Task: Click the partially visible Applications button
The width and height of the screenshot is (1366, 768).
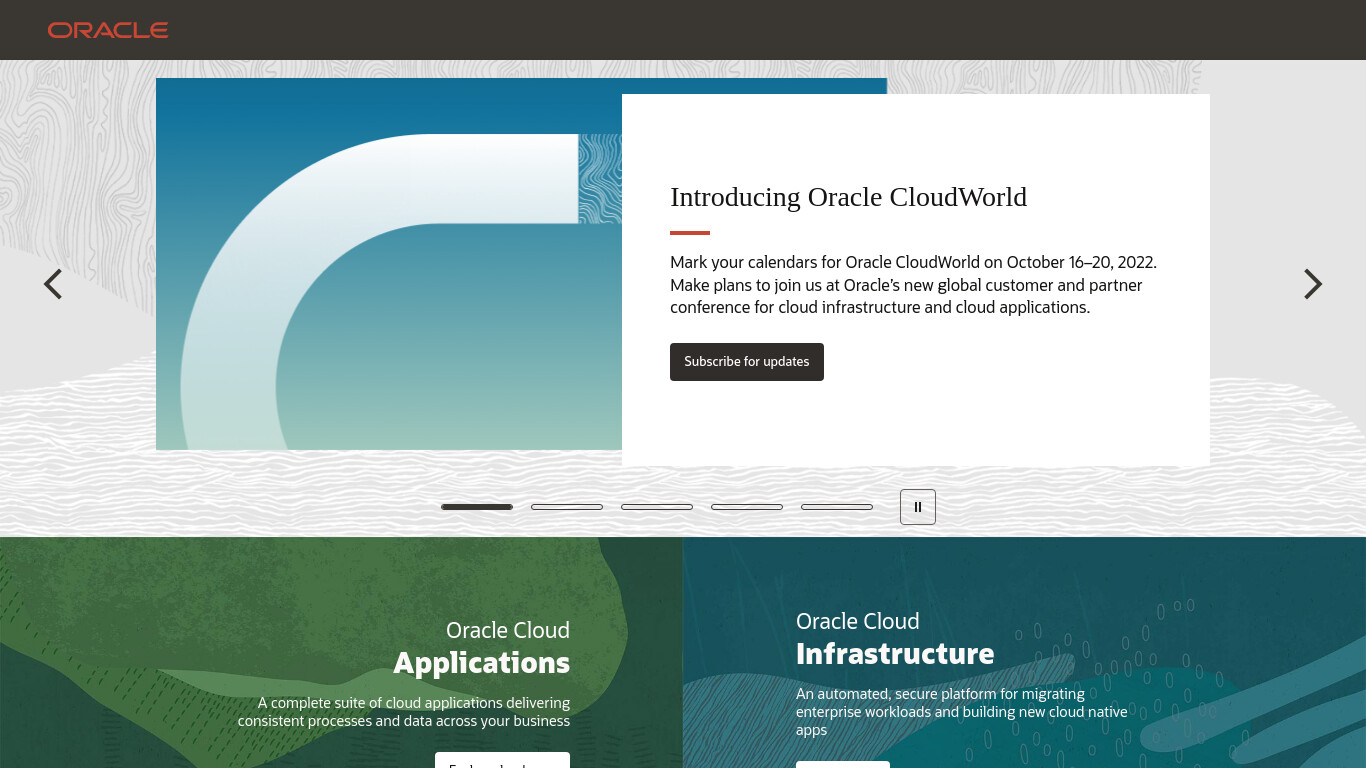Action: [x=502, y=760]
